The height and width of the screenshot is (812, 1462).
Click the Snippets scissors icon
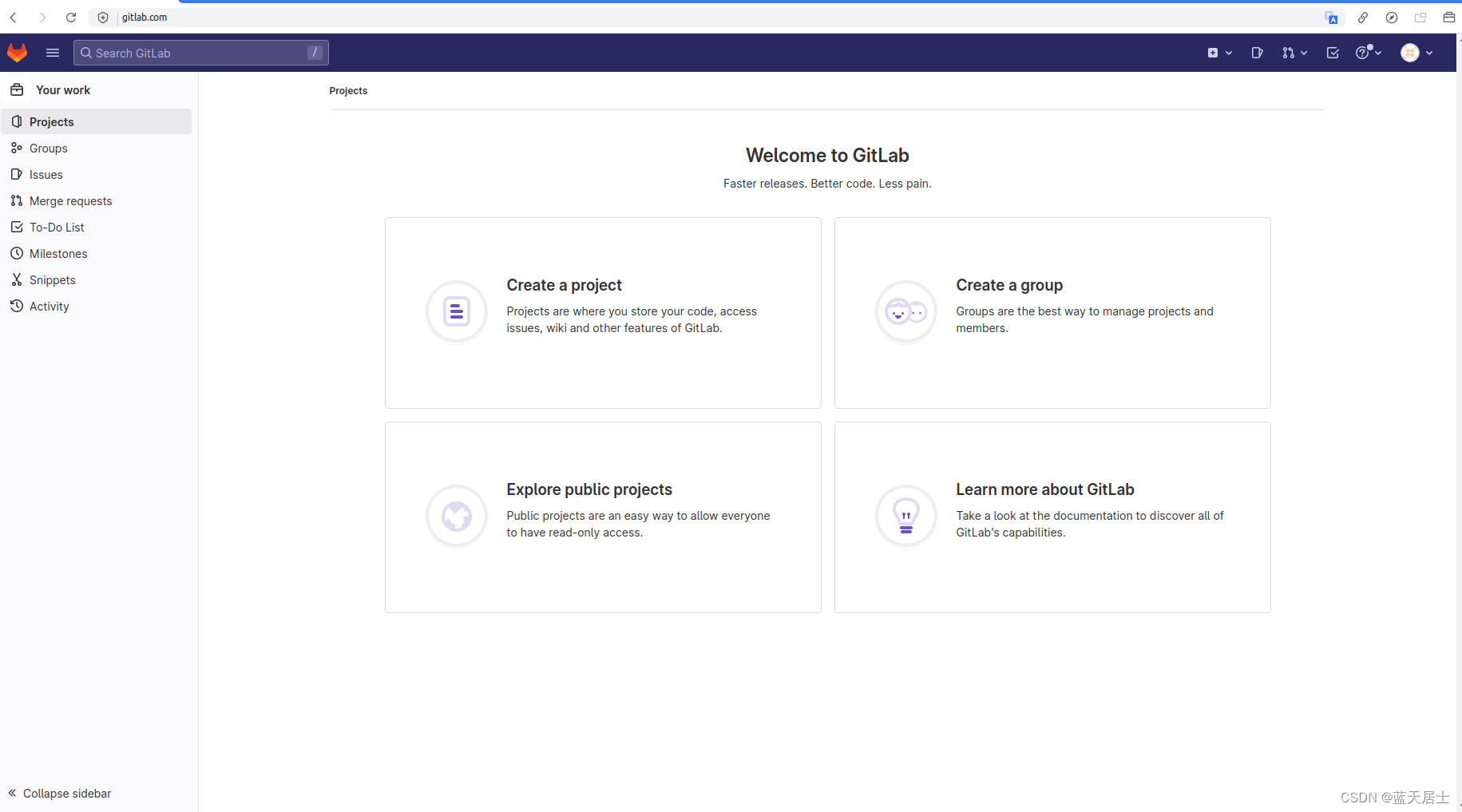coord(16,279)
